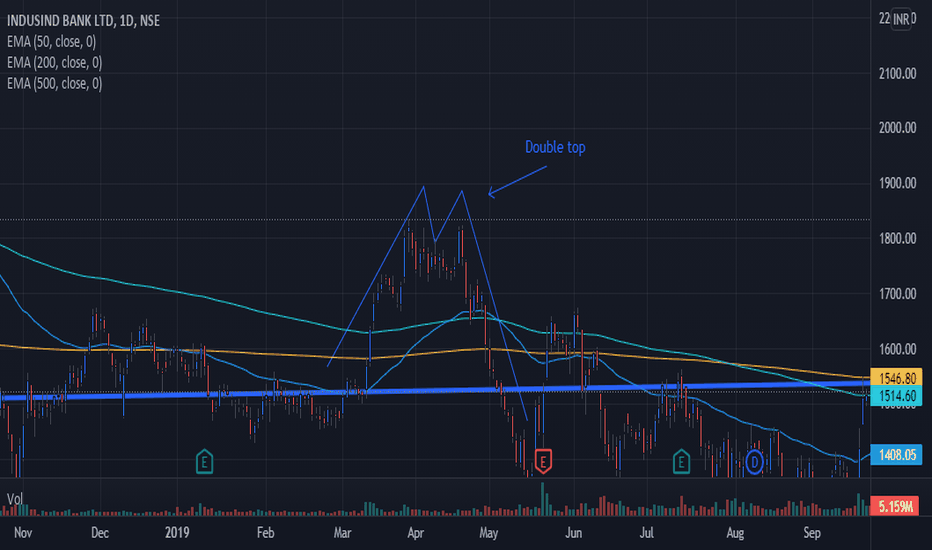Click the 1408.05 blue price label

pyautogui.click(x=896, y=455)
